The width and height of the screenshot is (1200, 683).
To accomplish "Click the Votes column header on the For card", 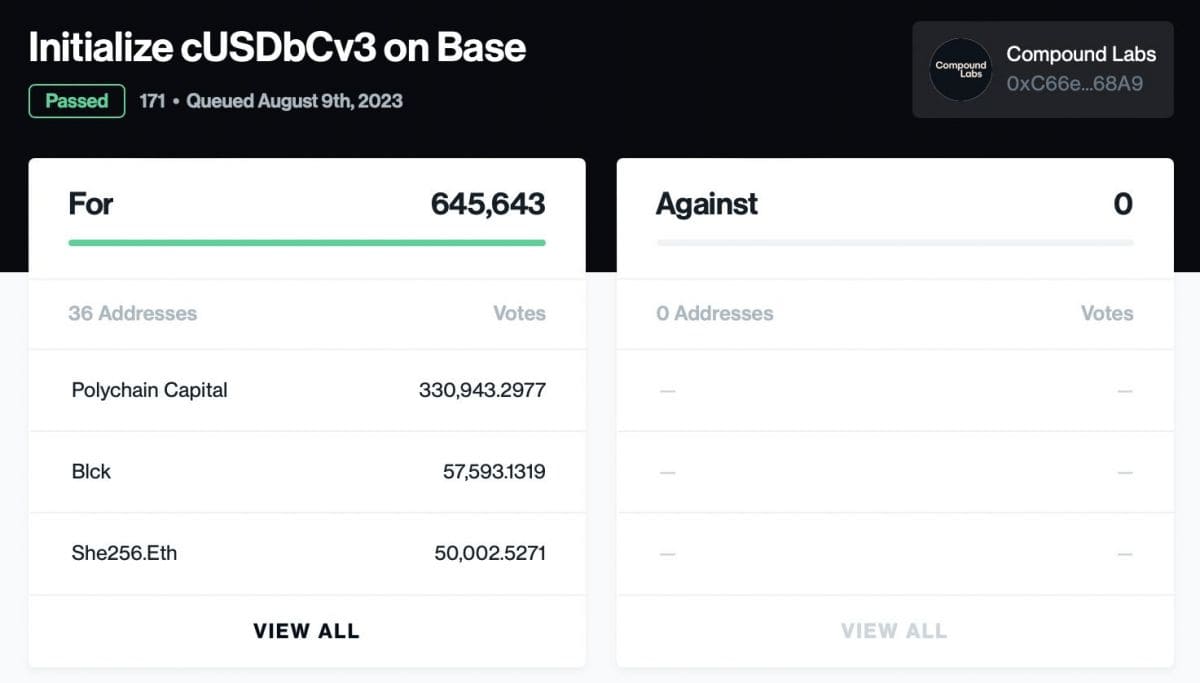I will (x=520, y=313).
